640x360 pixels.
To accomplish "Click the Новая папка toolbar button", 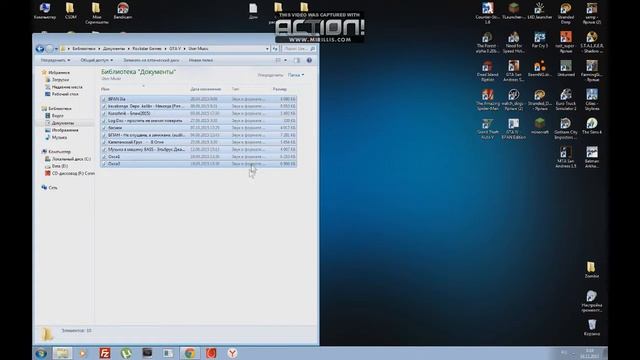I will 200,60.
